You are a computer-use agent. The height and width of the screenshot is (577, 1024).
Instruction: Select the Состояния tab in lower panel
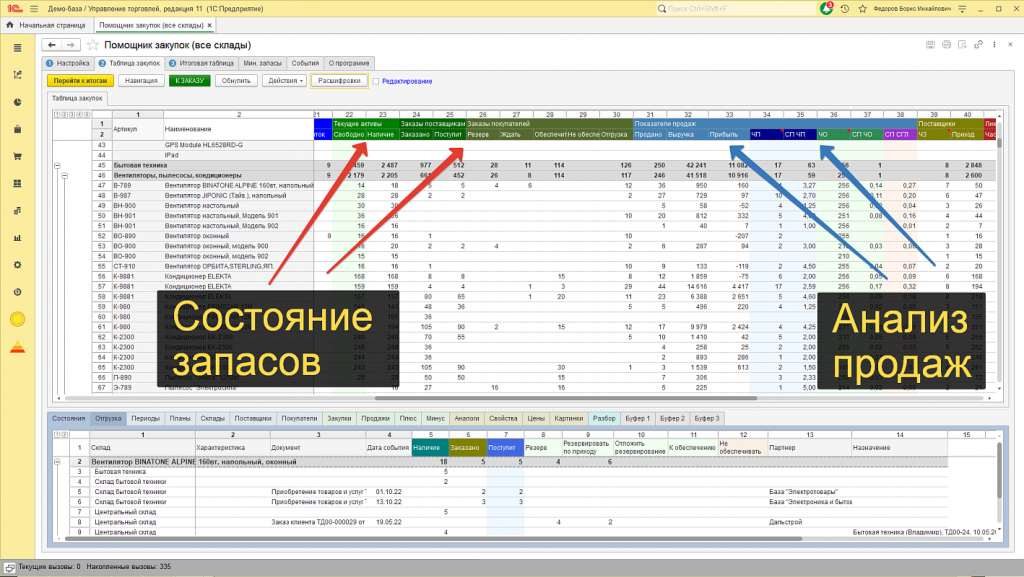[x=69, y=418]
